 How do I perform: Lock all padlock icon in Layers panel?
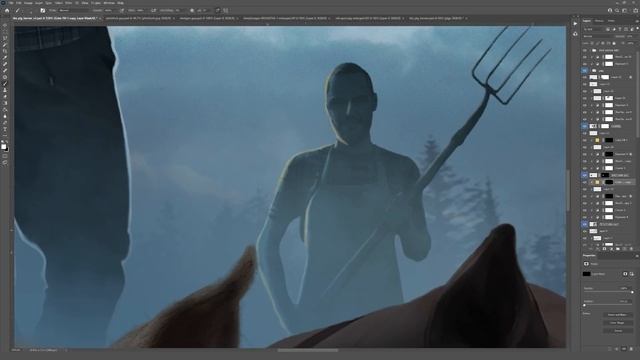coord(614,43)
